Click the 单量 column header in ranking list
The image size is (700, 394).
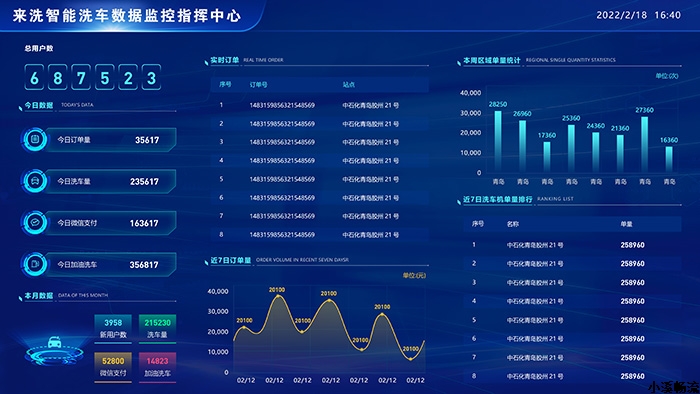(626, 224)
